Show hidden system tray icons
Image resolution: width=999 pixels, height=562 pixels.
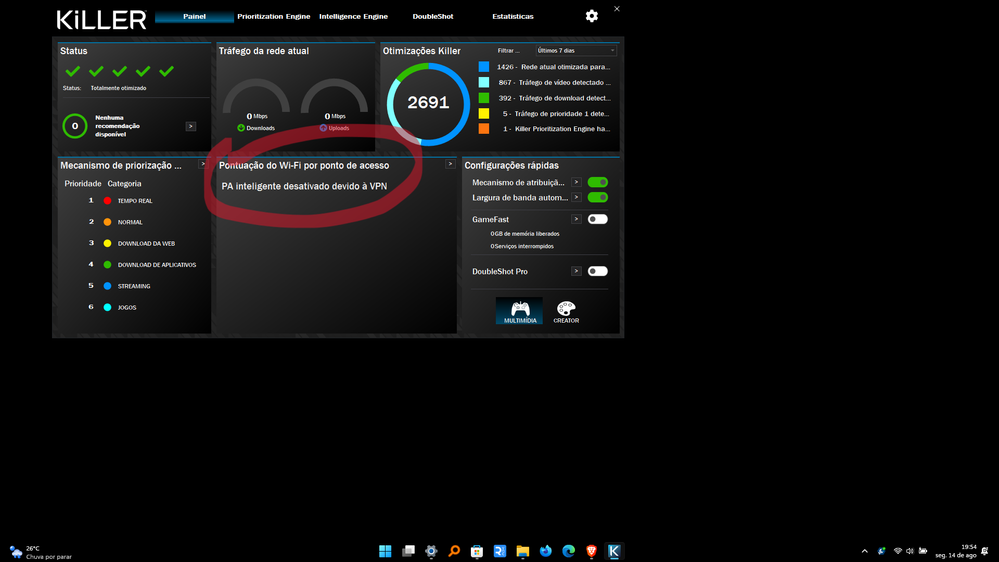pyautogui.click(x=865, y=551)
